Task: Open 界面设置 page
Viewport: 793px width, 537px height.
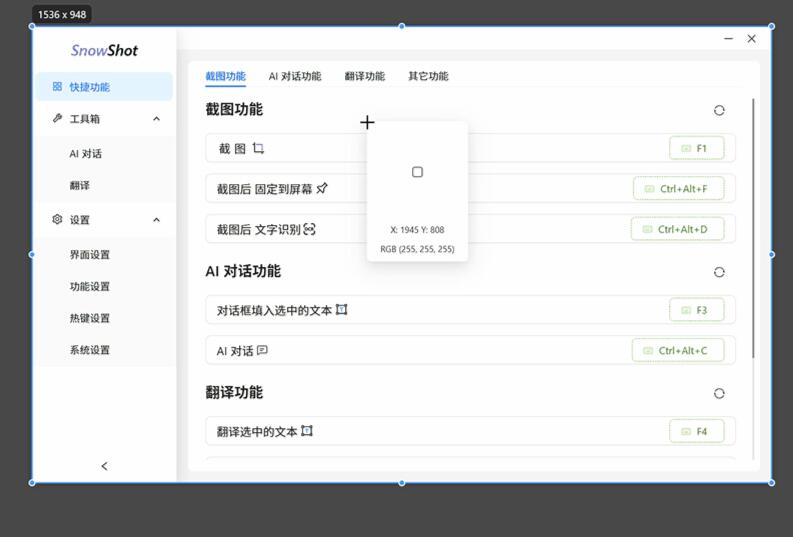Action: (90, 255)
